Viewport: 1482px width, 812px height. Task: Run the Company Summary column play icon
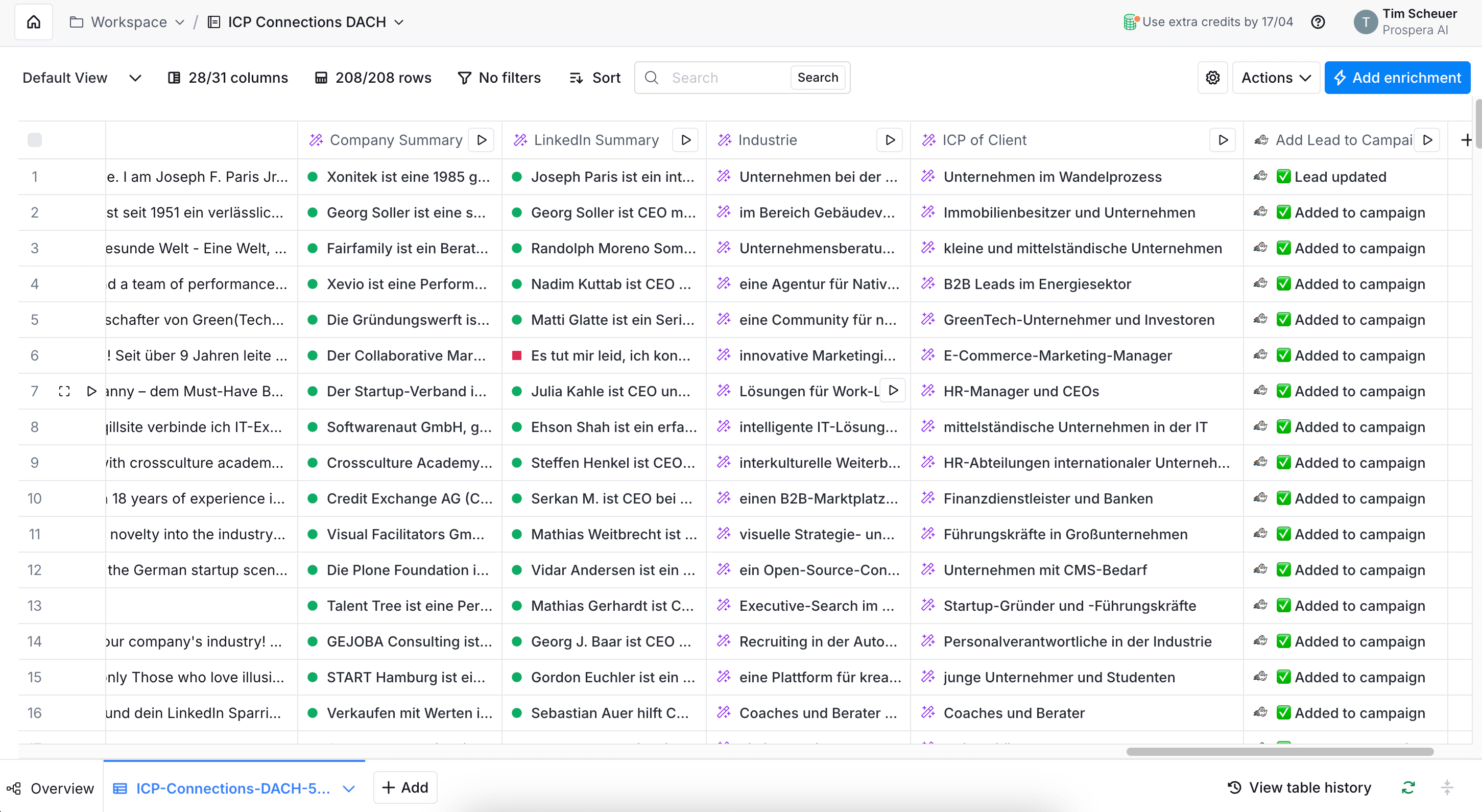pos(482,140)
